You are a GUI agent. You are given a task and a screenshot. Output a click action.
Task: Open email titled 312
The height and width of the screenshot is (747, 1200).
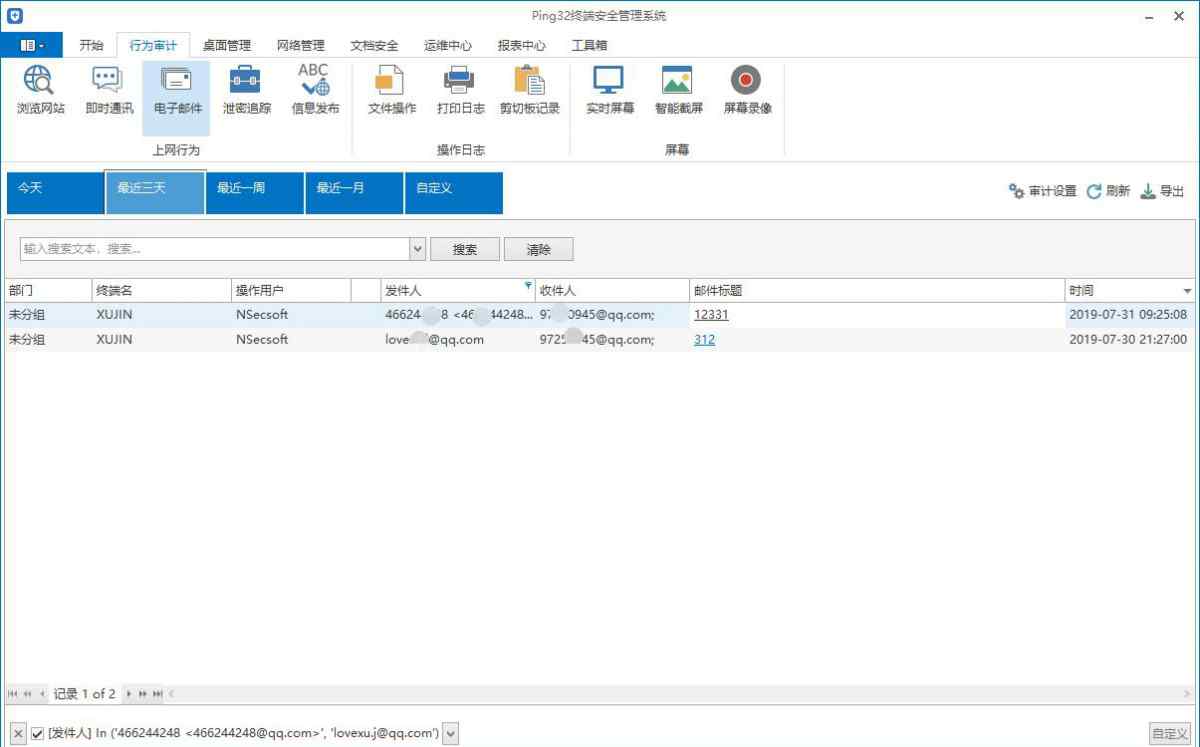tap(704, 340)
